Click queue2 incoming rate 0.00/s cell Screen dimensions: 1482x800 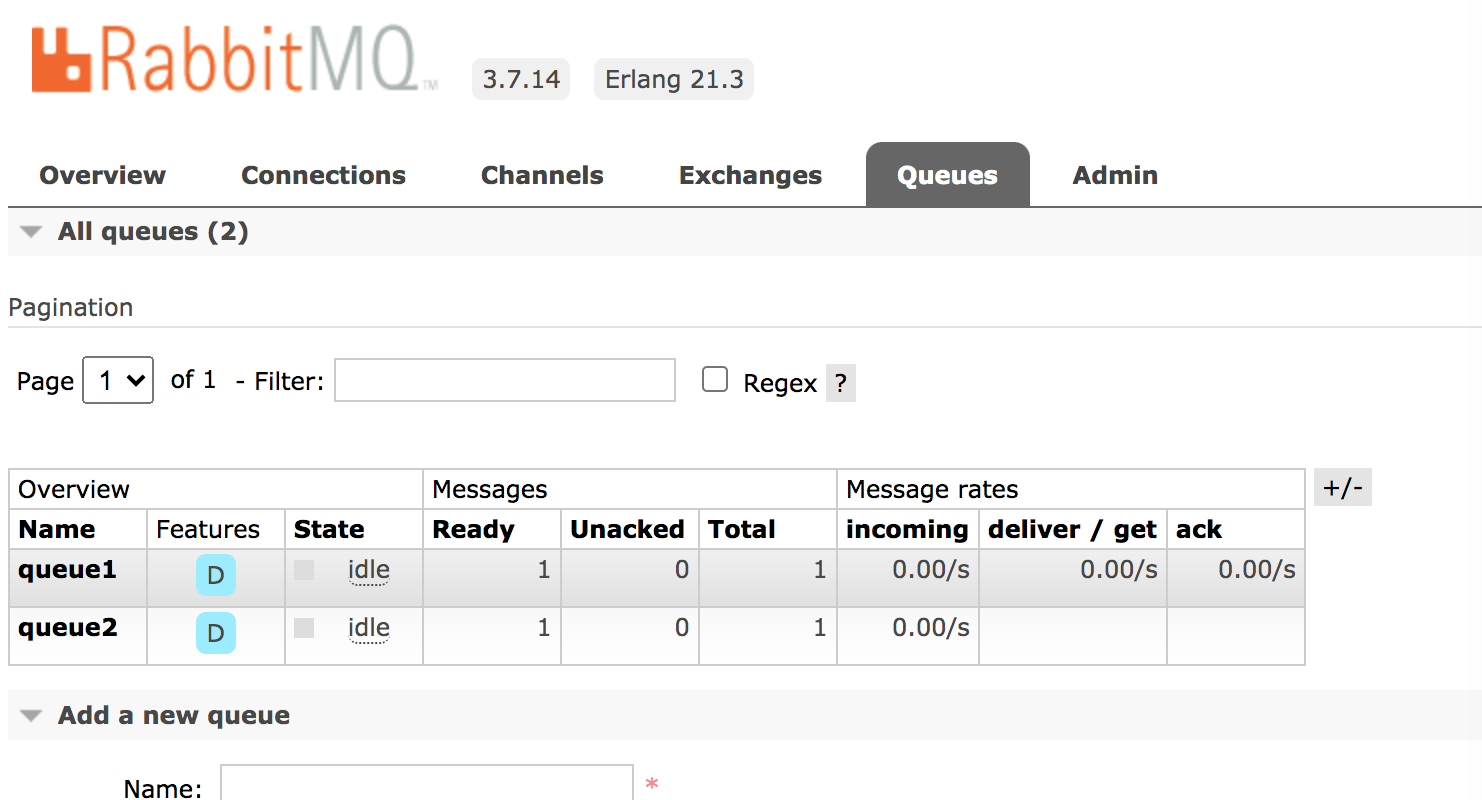click(x=908, y=636)
